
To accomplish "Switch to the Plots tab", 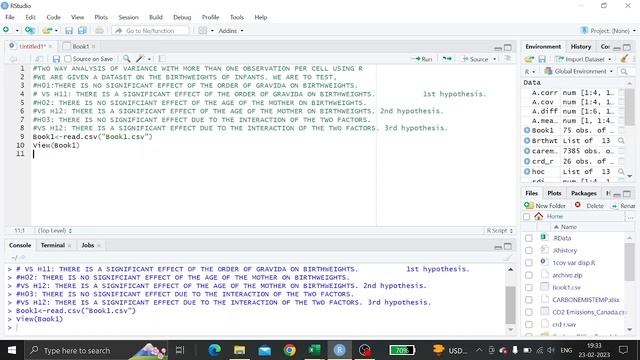I will tap(554, 193).
